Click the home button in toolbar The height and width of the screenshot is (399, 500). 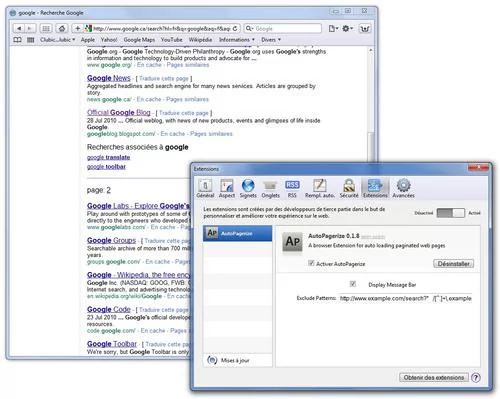tap(62, 29)
